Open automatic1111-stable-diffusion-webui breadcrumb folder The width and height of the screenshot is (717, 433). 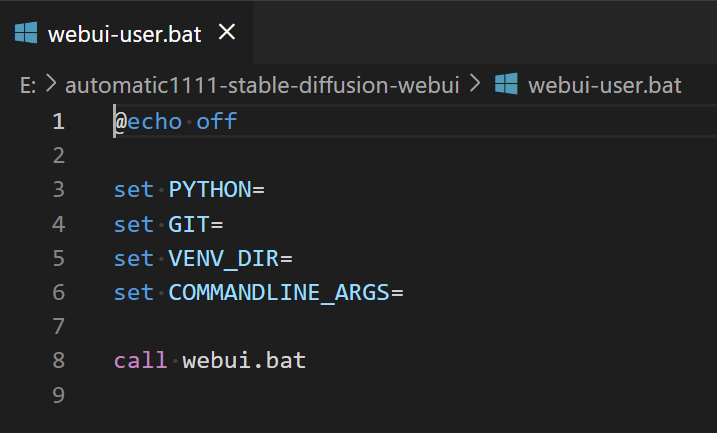tap(262, 86)
